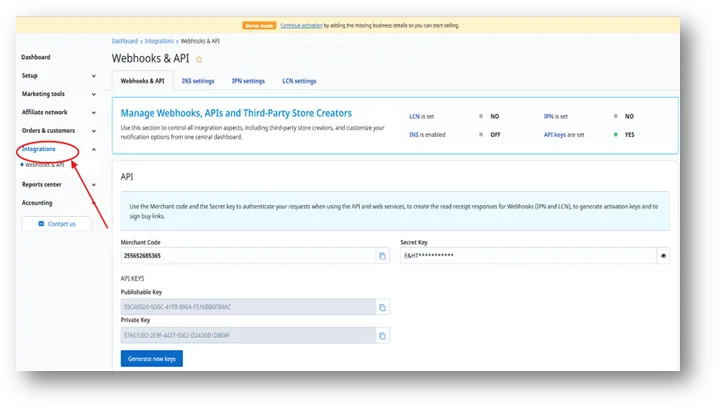This screenshot has width=718, height=408.
Task: Switch to the IPN settings tab
Action: coord(248,81)
